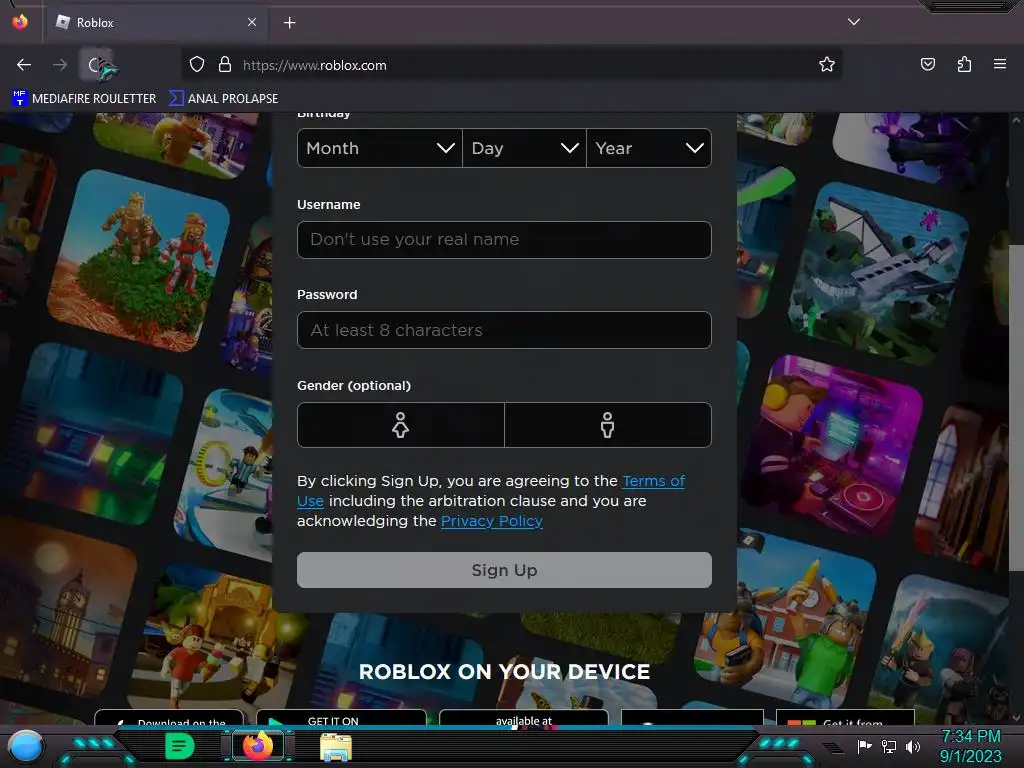This screenshot has width=1024, height=768.
Task: Click the DJ with headphones game thumbnail
Action: coord(835,445)
